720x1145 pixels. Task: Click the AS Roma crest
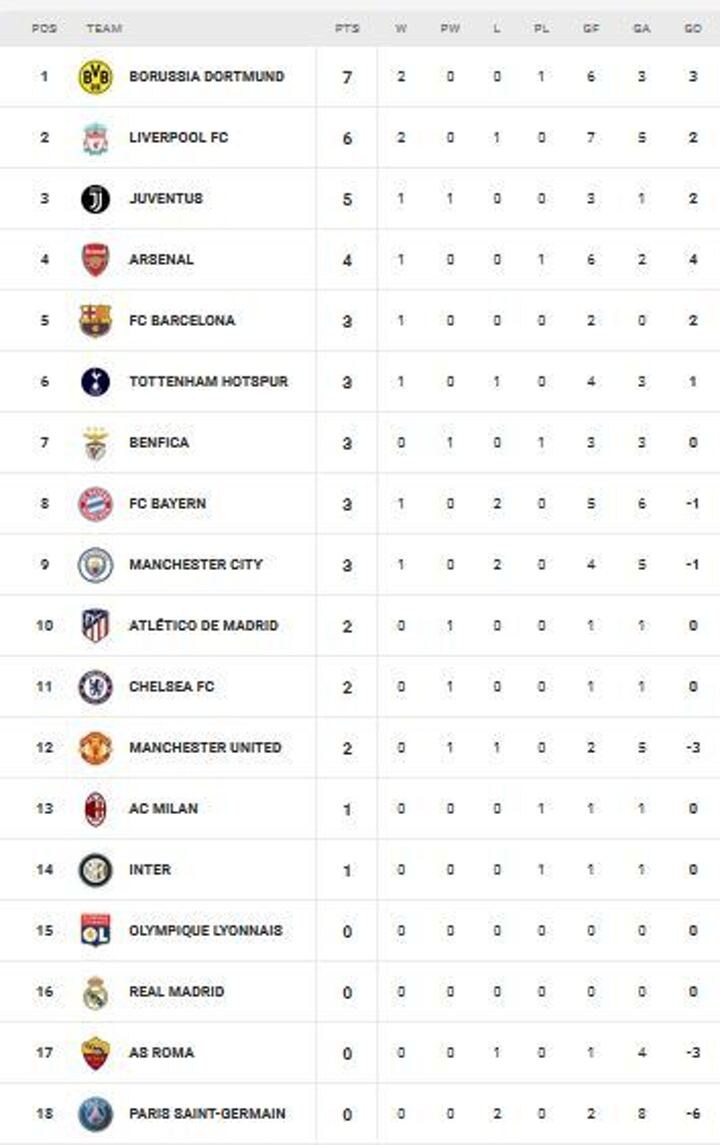(x=96, y=1053)
